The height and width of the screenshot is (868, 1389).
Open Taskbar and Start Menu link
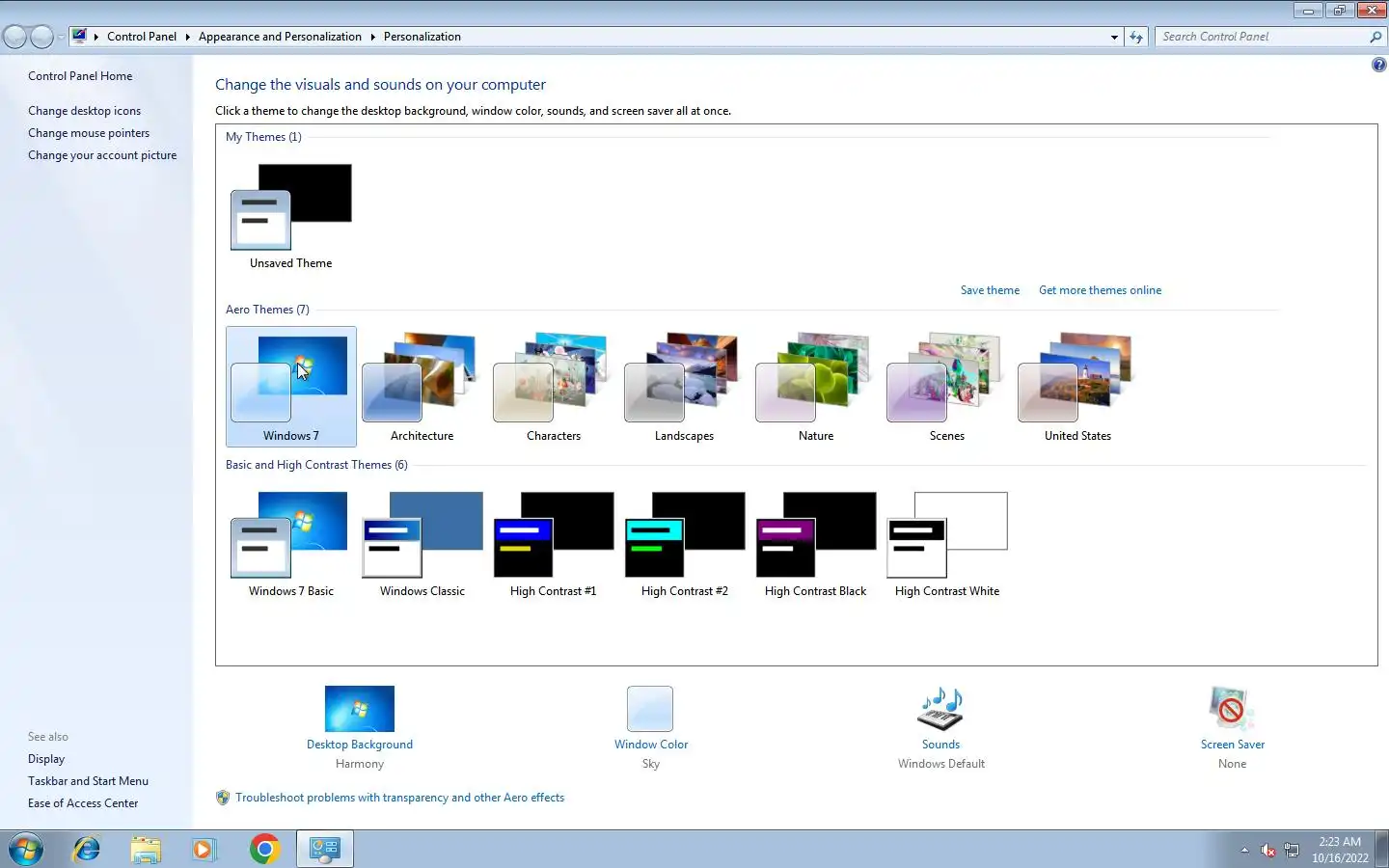tap(88, 781)
